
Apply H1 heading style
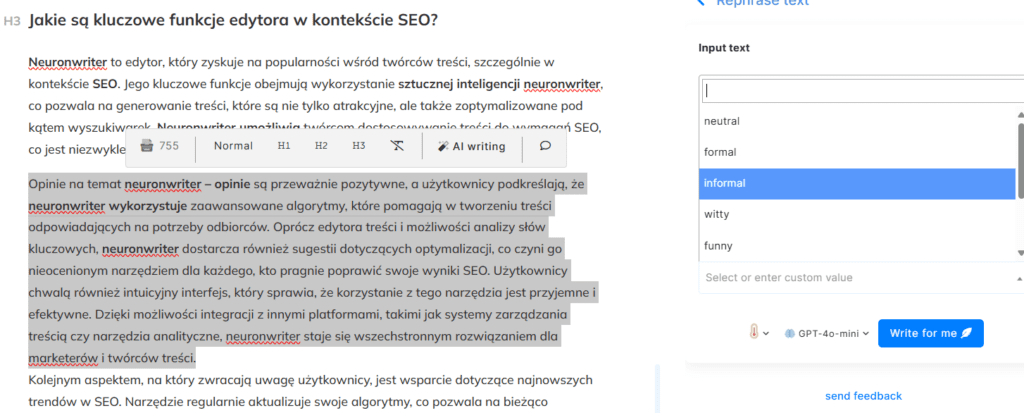pyautogui.click(x=284, y=146)
